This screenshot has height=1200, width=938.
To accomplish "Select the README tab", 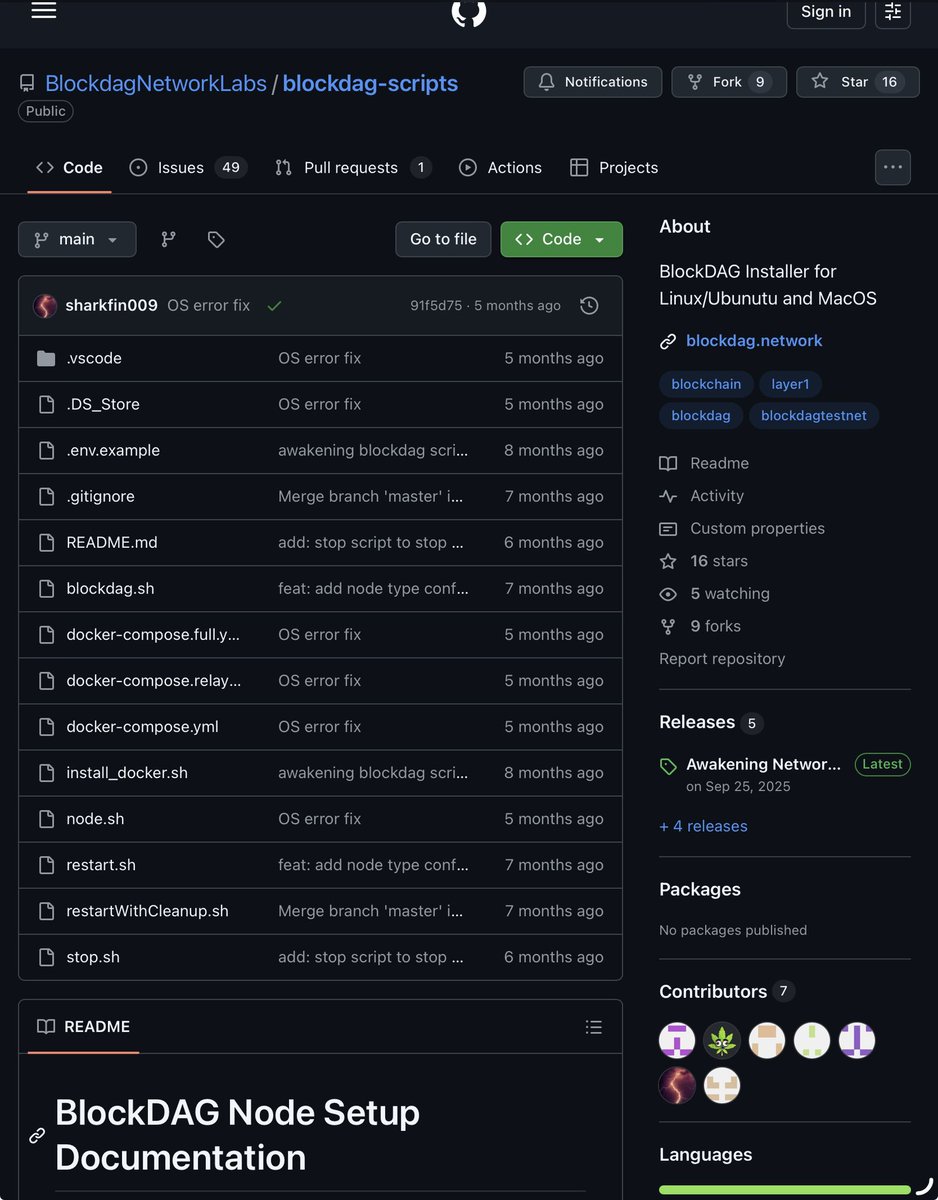I will pos(83,1027).
